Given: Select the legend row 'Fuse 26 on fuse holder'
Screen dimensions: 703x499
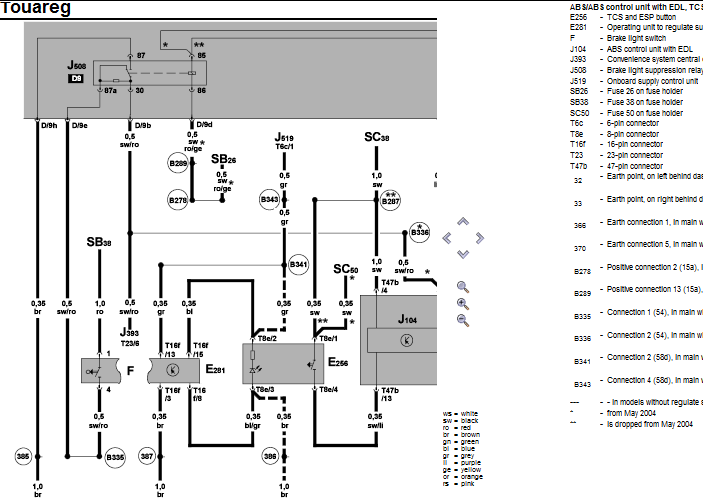Looking at the screenshot, I should point(626,91).
